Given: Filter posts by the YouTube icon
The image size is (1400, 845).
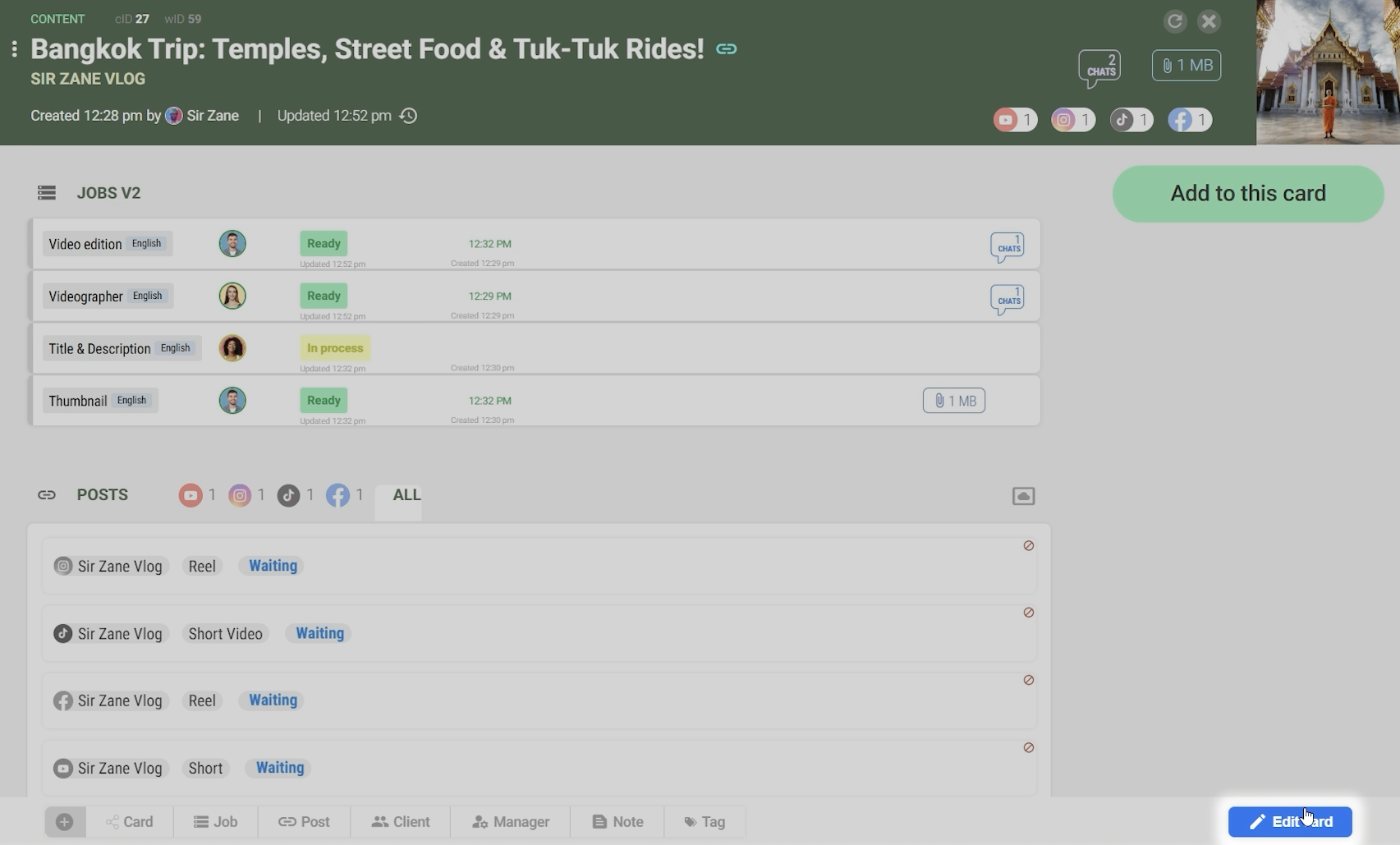Looking at the screenshot, I should tap(190, 495).
